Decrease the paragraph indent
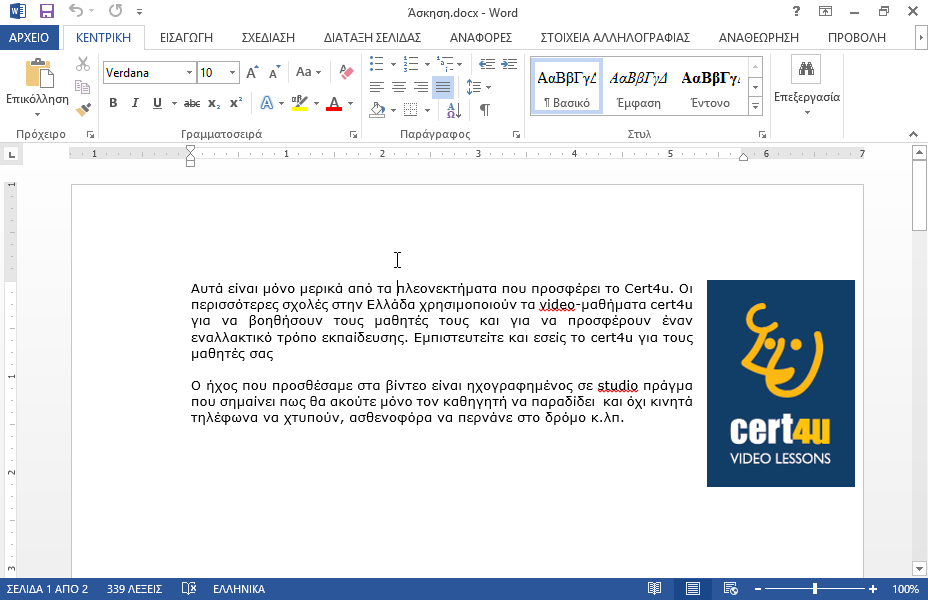928x600 pixels. (x=486, y=64)
